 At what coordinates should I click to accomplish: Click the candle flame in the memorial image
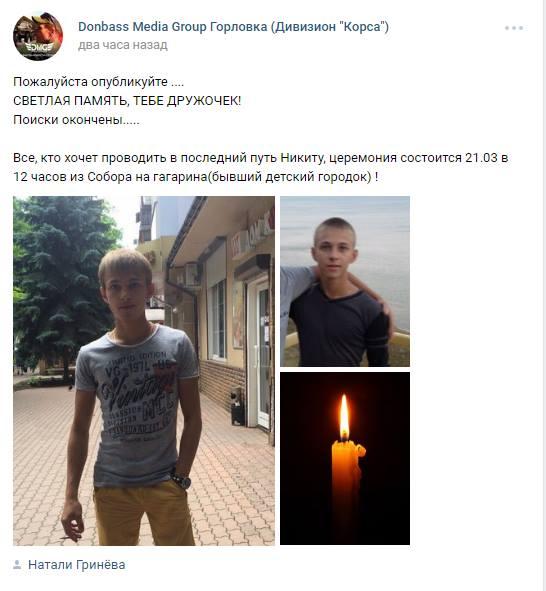tap(344, 416)
